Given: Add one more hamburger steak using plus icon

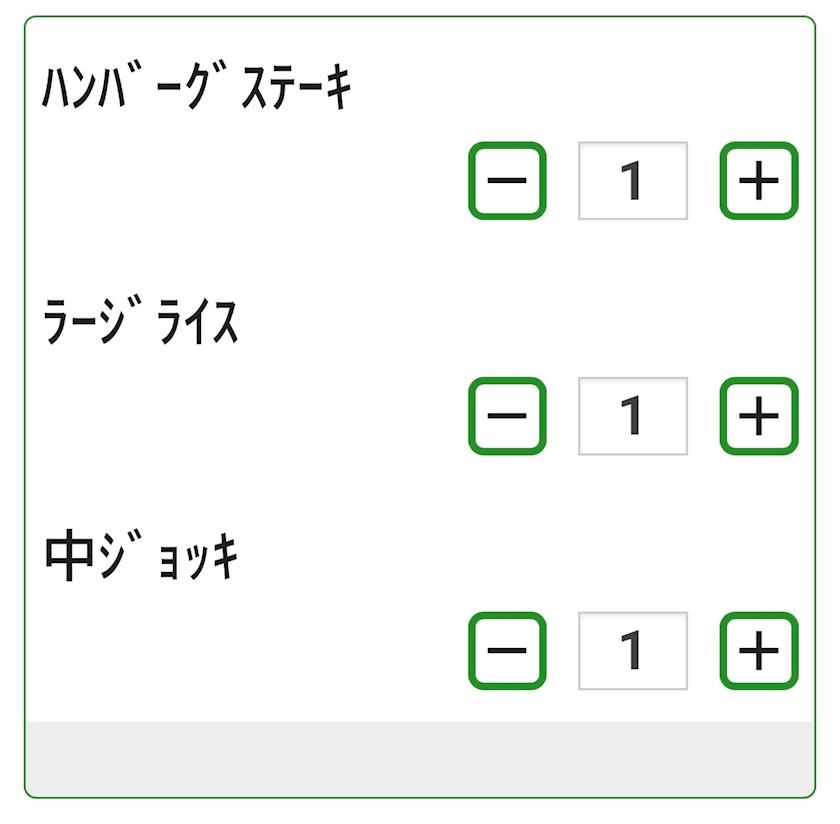Looking at the screenshot, I should click(759, 181).
